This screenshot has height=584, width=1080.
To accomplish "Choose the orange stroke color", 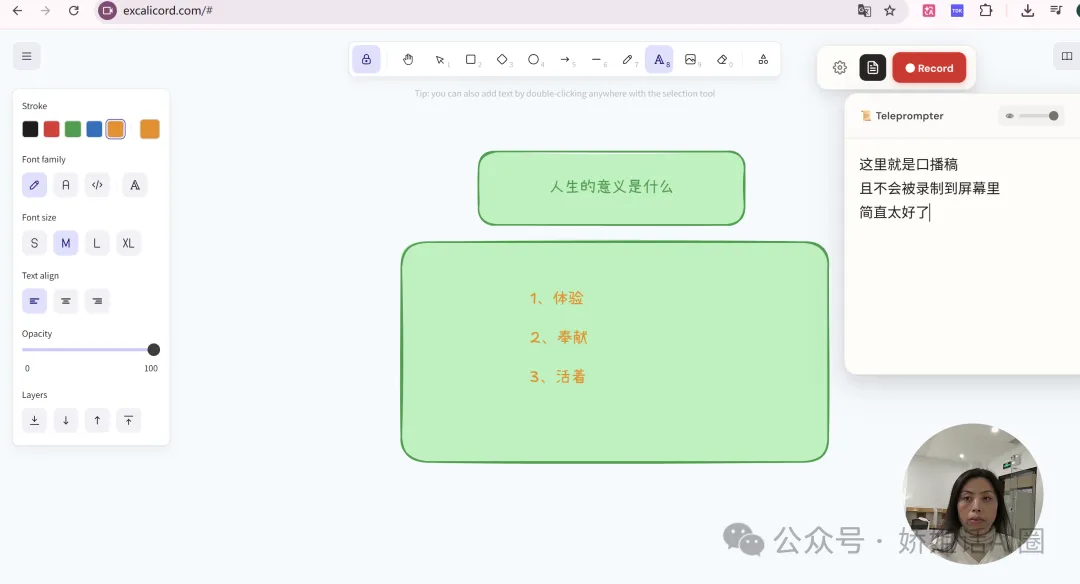I will [115, 128].
